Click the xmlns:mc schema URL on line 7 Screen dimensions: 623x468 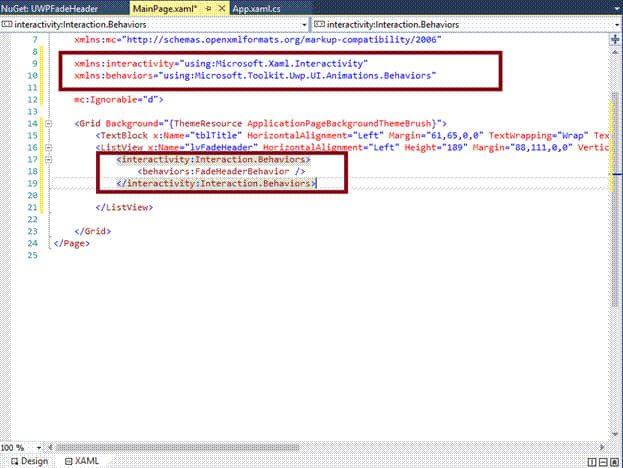[283, 40]
